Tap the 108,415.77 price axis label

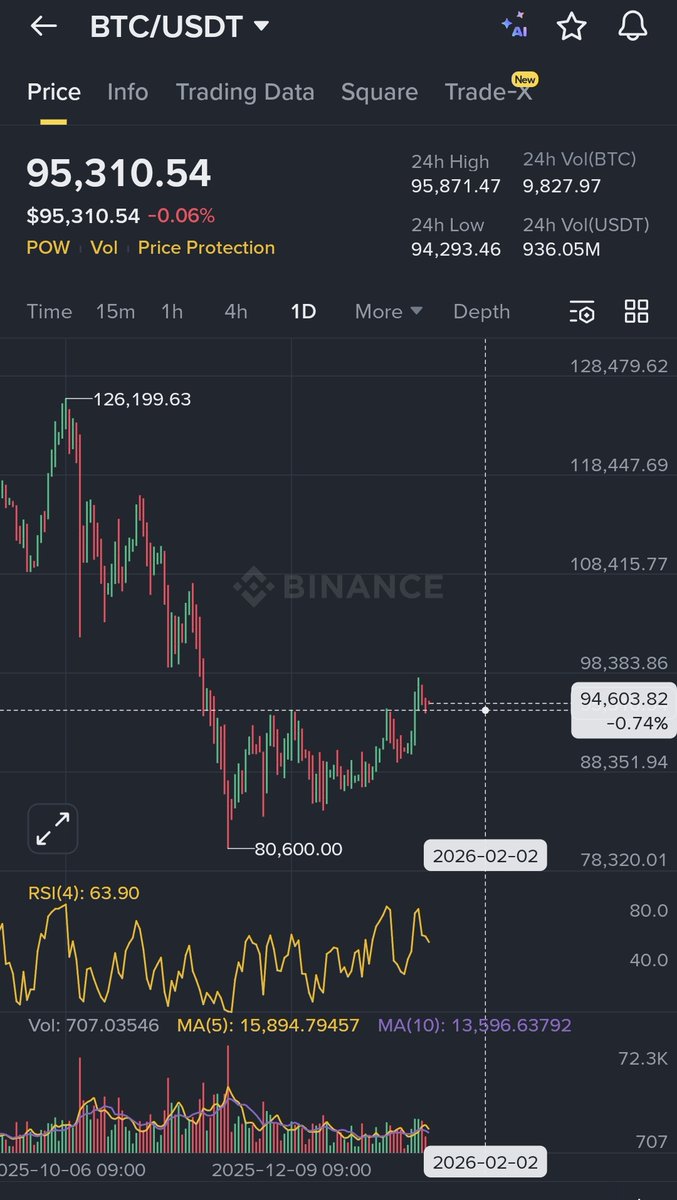619,564
